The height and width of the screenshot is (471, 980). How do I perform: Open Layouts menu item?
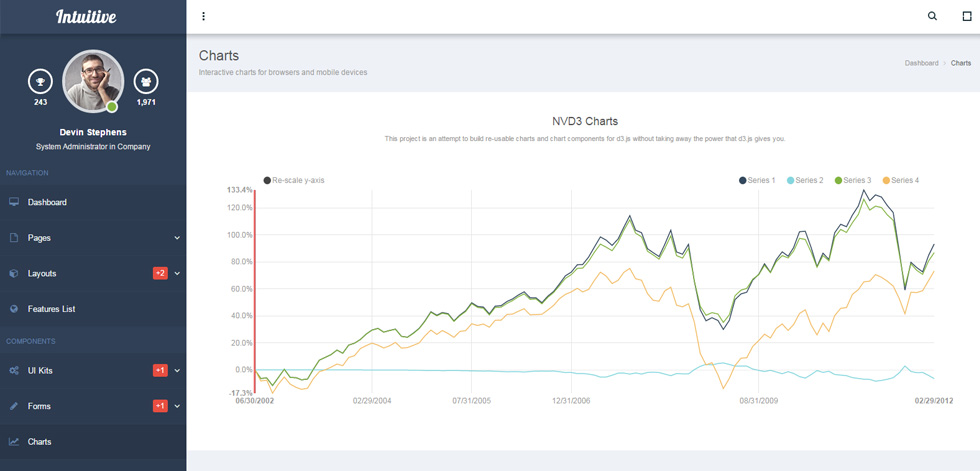[93, 274]
